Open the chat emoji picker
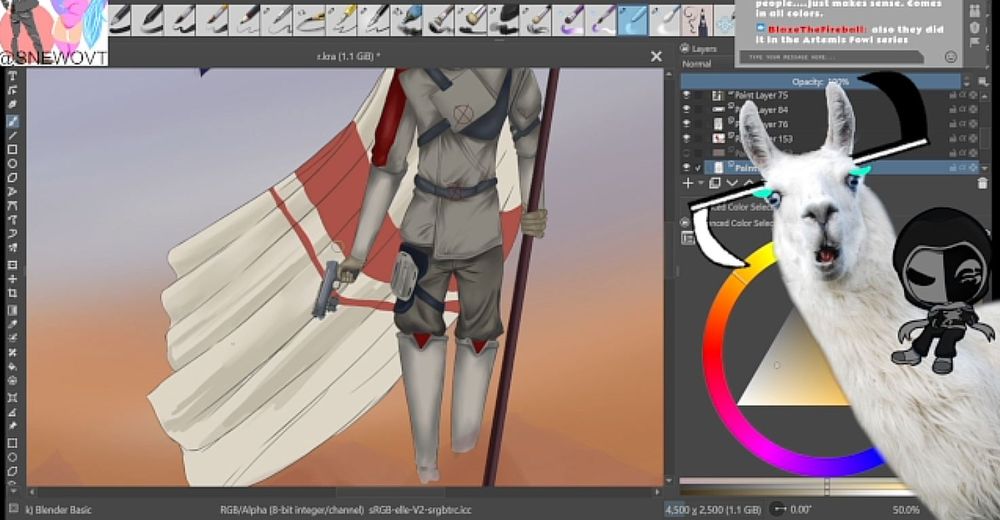1000x520 pixels. [x=950, y=57]
